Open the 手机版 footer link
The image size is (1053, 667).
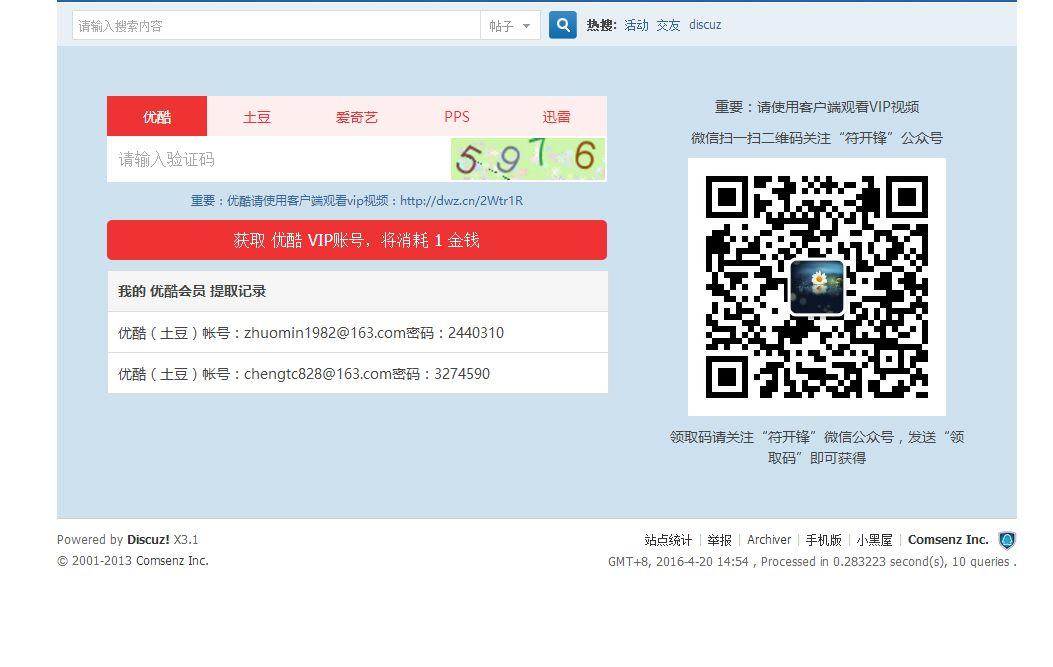[823, 540]
